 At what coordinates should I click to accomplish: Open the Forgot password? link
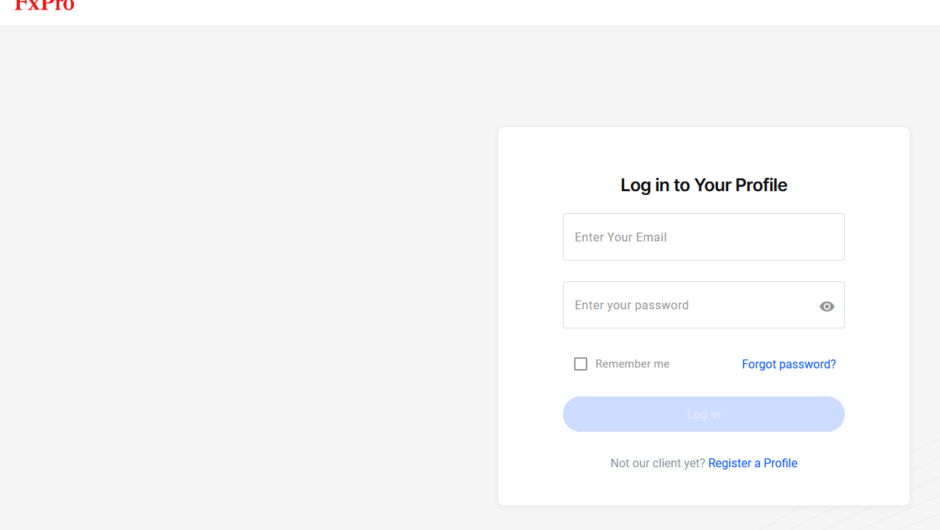tap(788, 364)
